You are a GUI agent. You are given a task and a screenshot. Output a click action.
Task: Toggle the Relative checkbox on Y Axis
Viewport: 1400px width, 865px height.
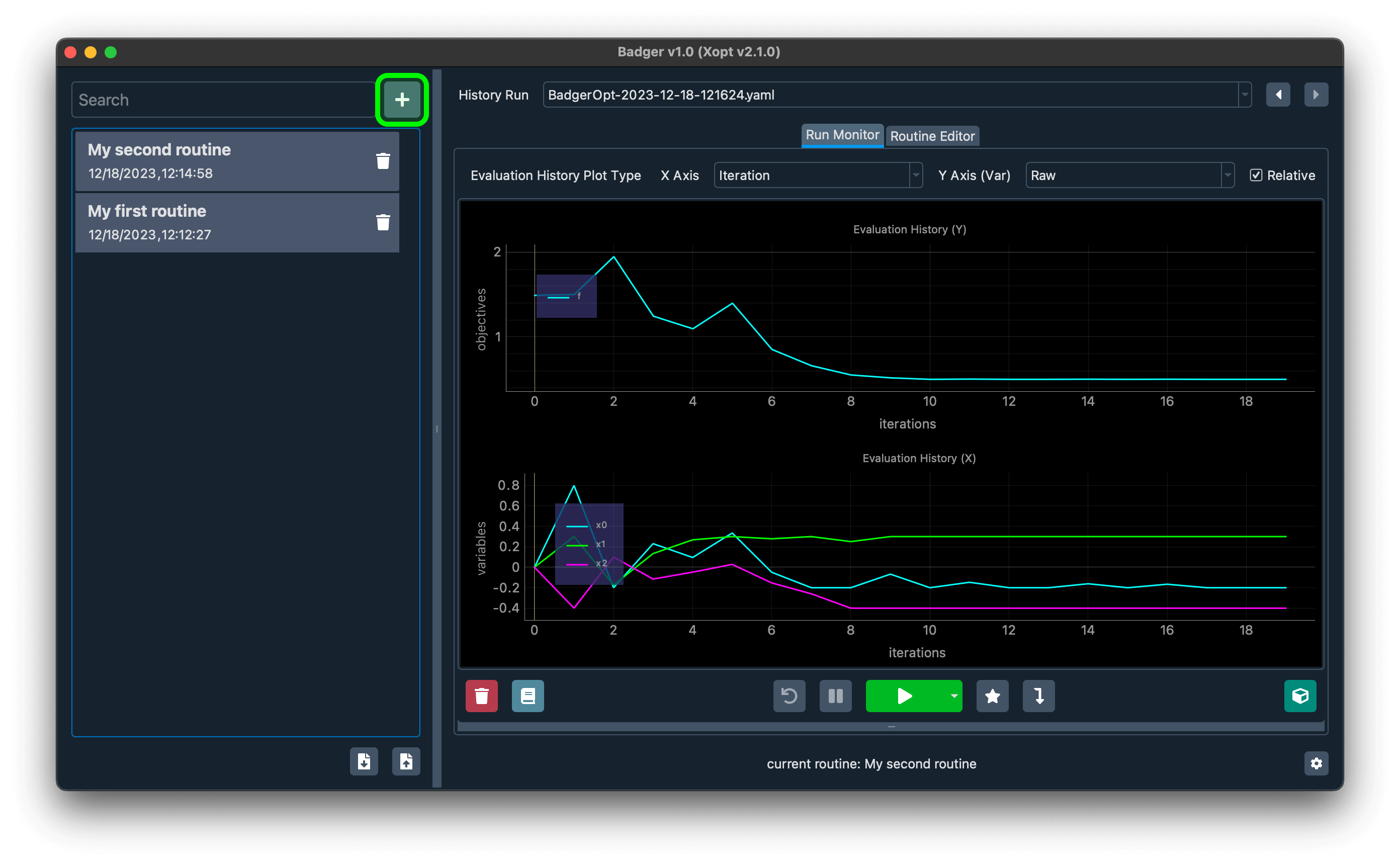(1256, 175)
